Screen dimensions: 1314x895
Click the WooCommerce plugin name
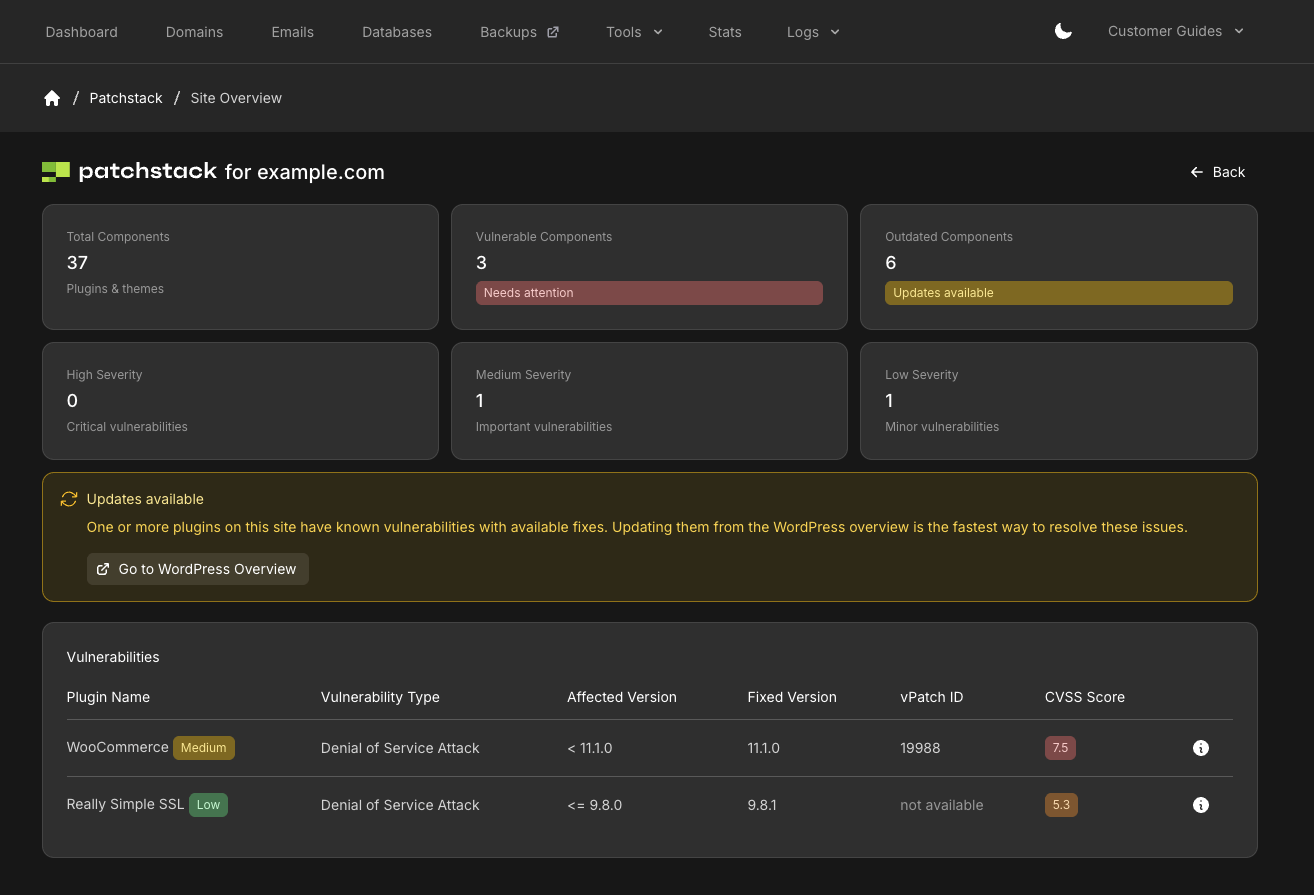pos(118,747)
